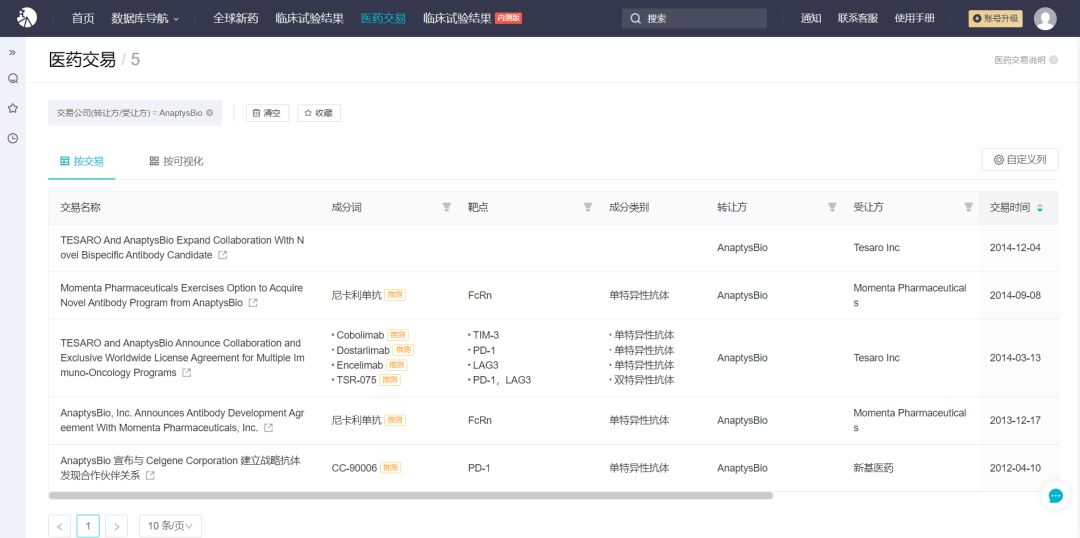Click the 内测版 badge in navigation

pos(508,19)
